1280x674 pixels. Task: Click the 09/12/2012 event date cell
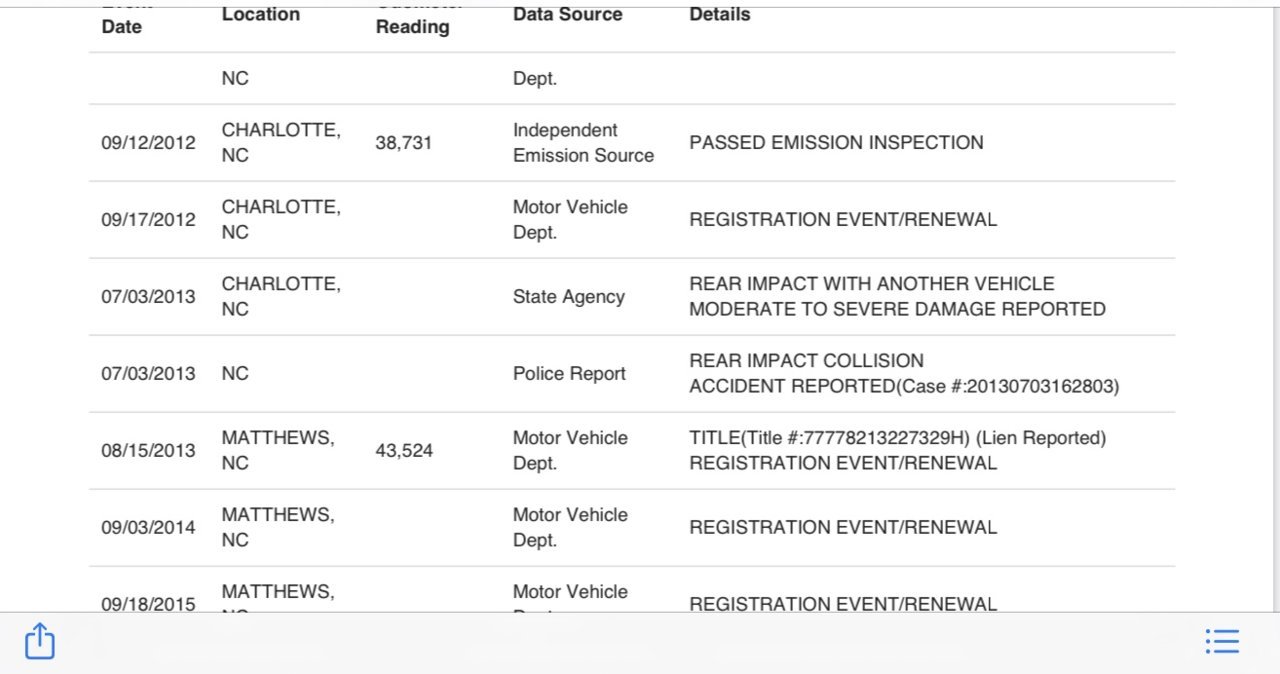point(148,143)
